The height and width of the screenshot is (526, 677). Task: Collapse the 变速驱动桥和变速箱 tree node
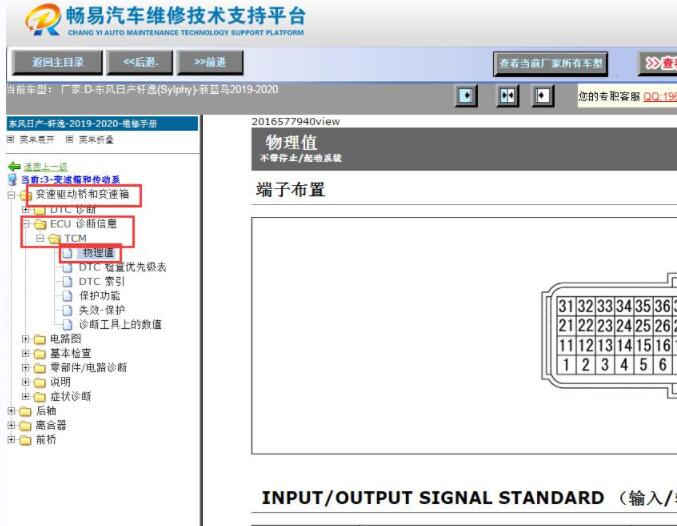tap(12, 195)
